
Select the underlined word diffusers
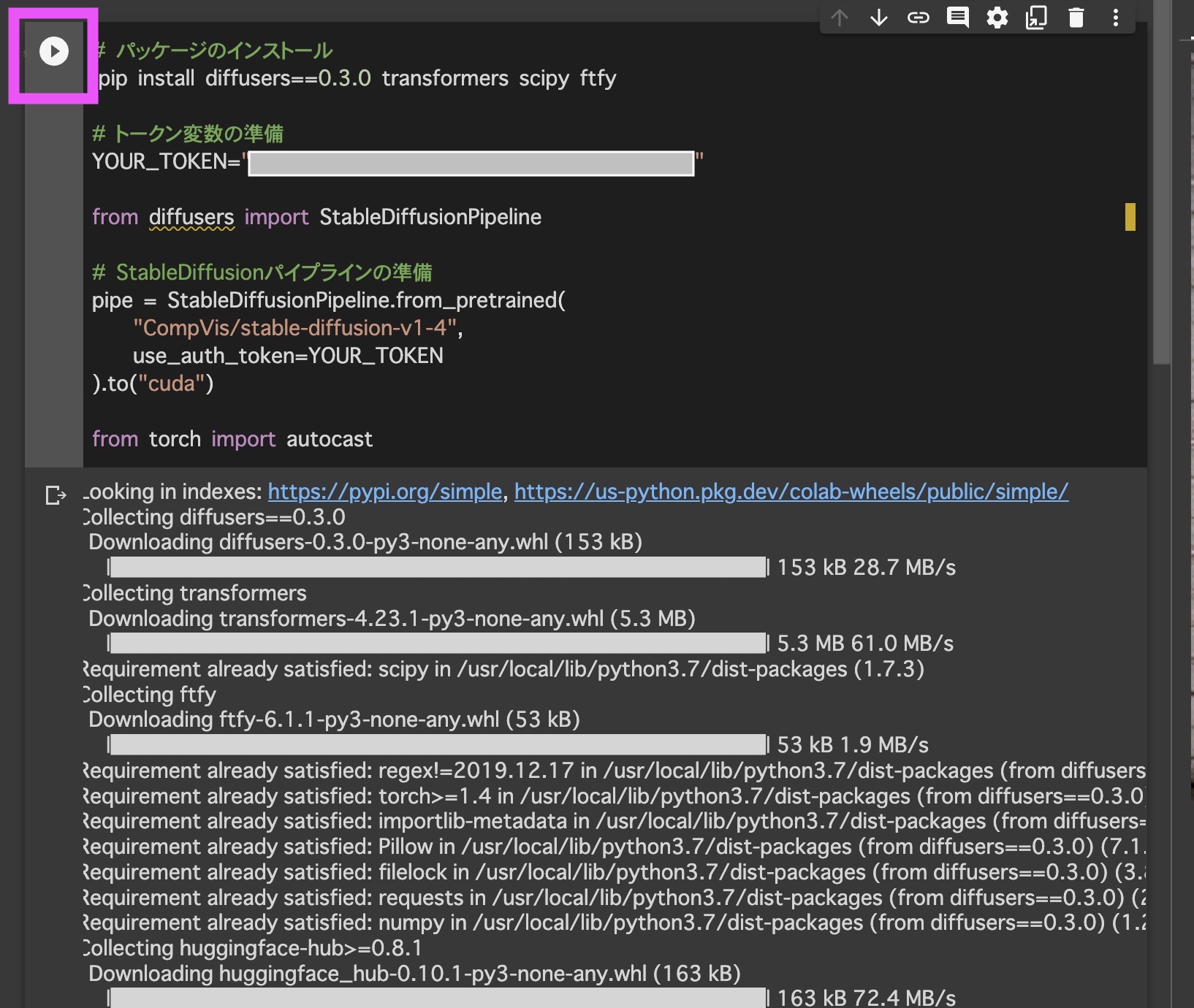(x=191, y=216)
